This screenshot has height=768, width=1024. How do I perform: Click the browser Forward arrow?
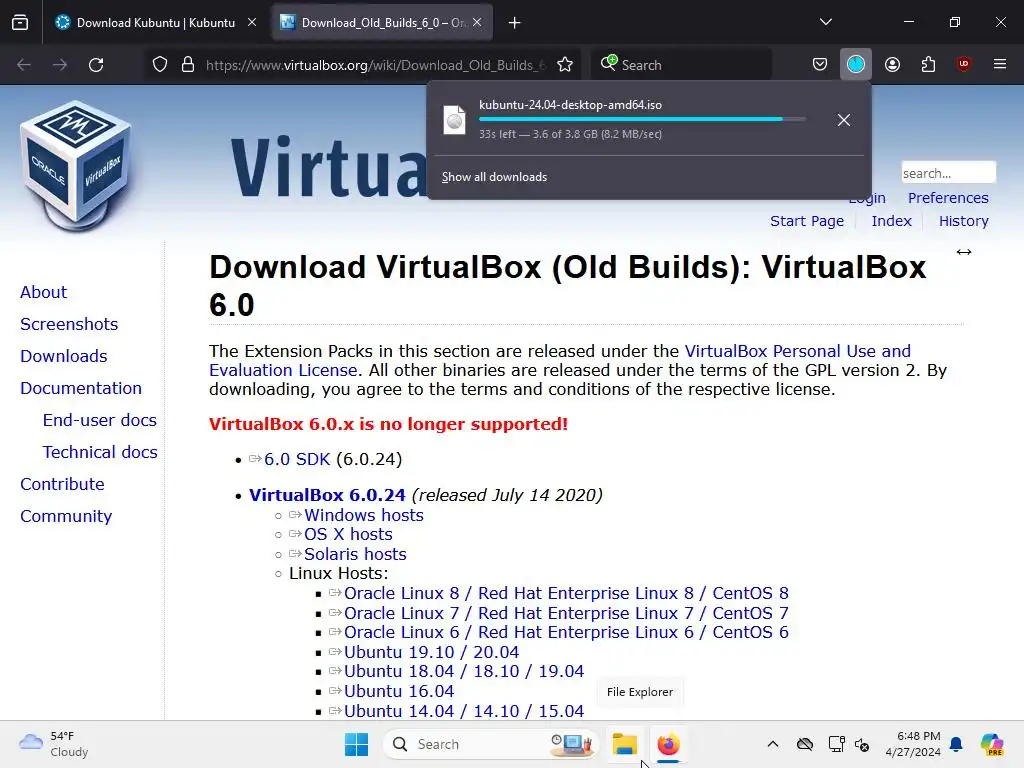(60, 65)
